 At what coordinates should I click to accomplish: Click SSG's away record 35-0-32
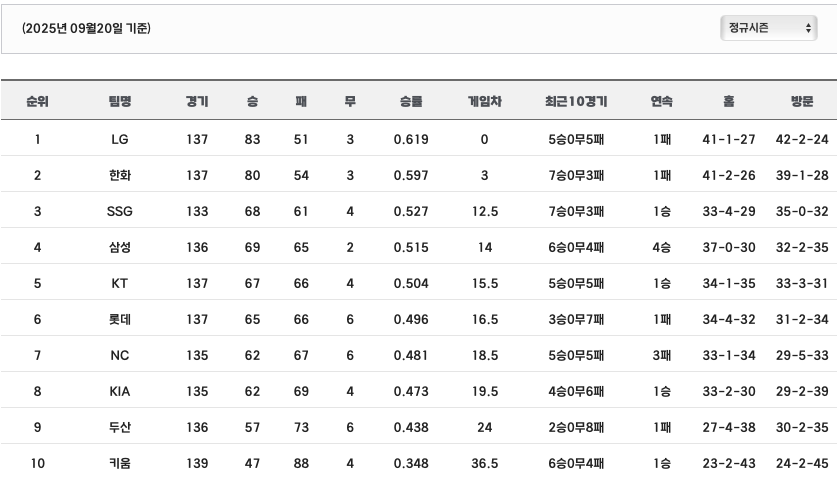802,211
